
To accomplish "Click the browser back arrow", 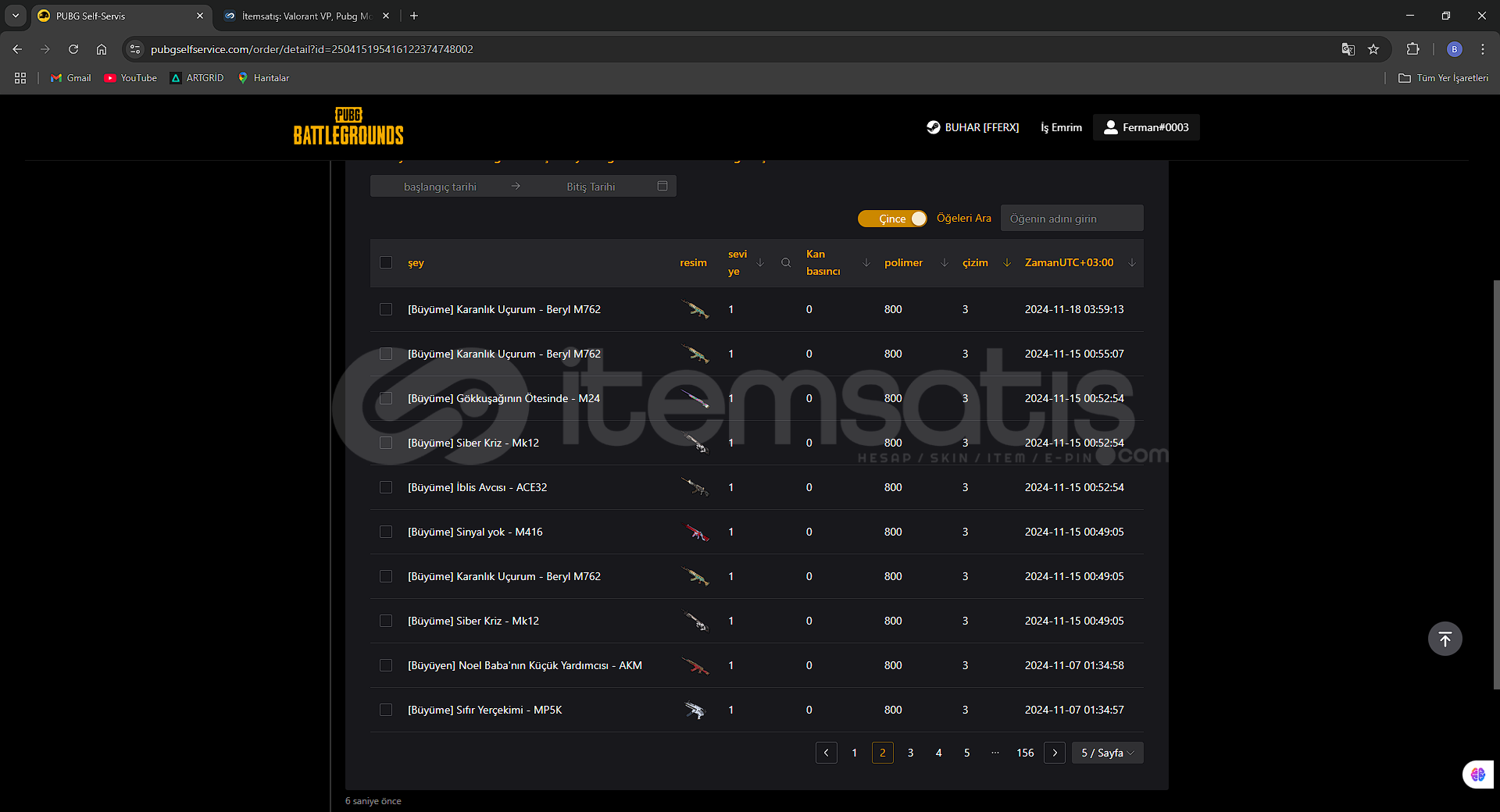I will point(17,49).
